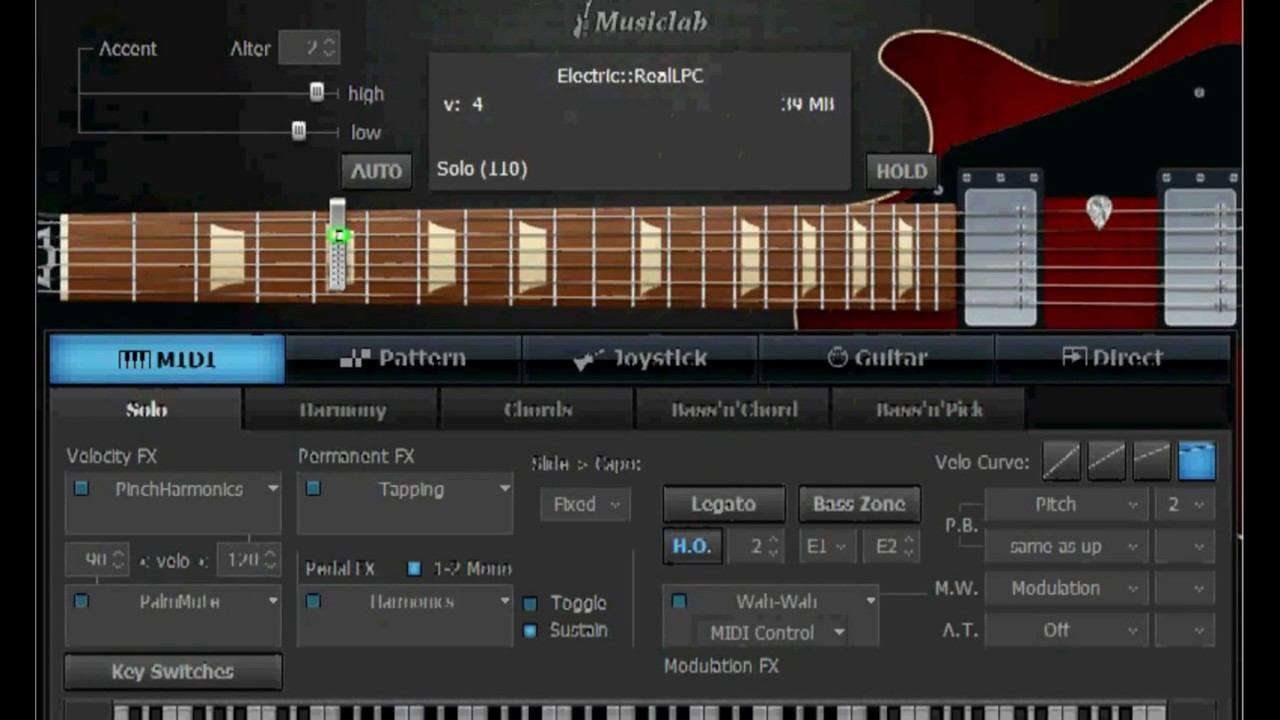
Task: Click the HOLD button
Action: [x=901, y=171]
